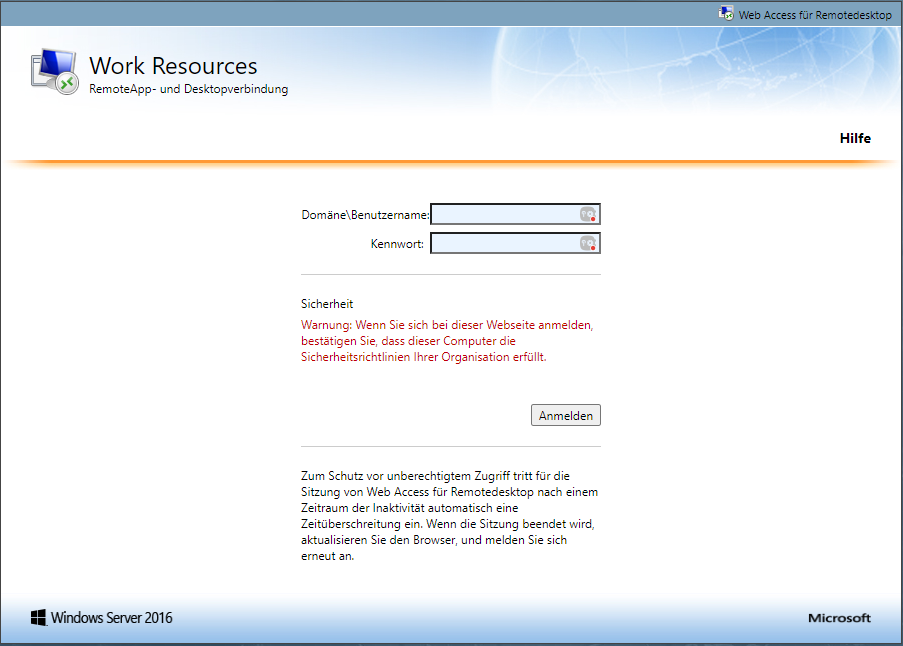Click the Work Resources RemoteApp computer icon
The width and height of the screenshot is (903, 646).
point(55,72)
